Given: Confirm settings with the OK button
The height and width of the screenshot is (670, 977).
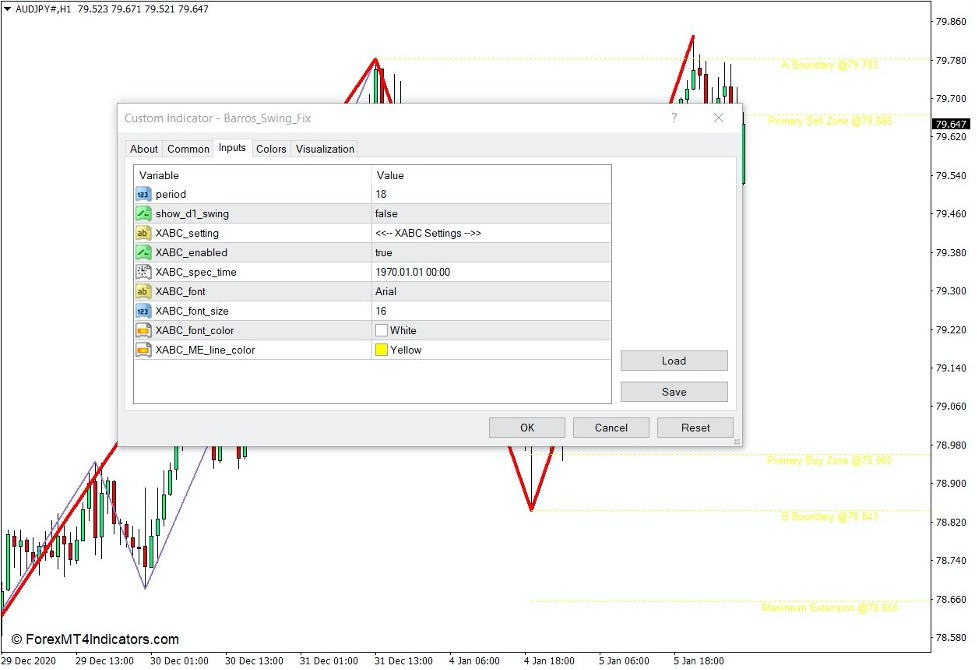Looking at the screenshot, I should point(527,427).
